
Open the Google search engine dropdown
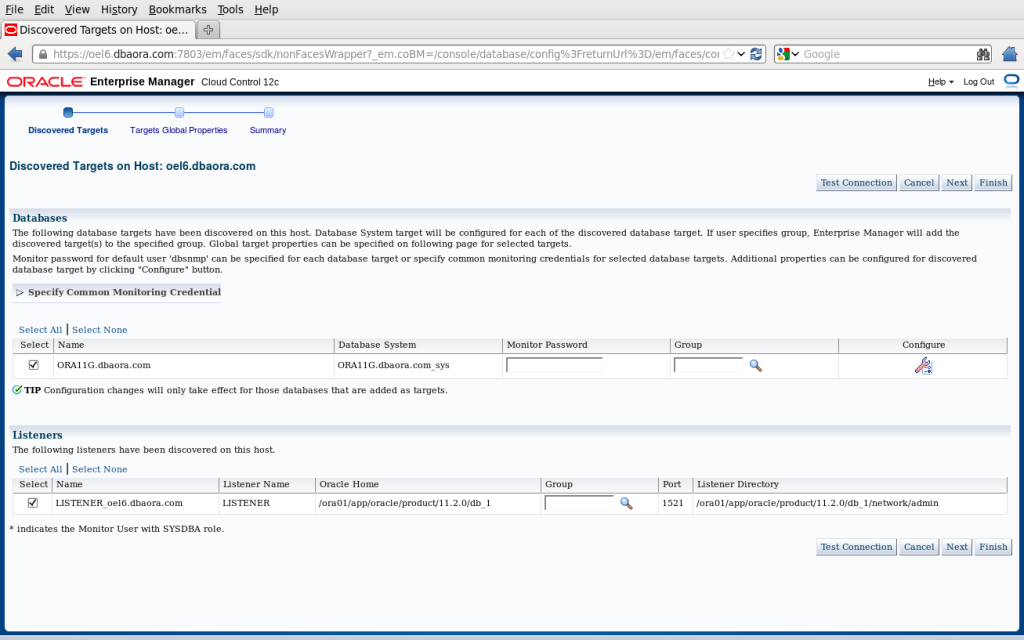[x=788, y=54]
